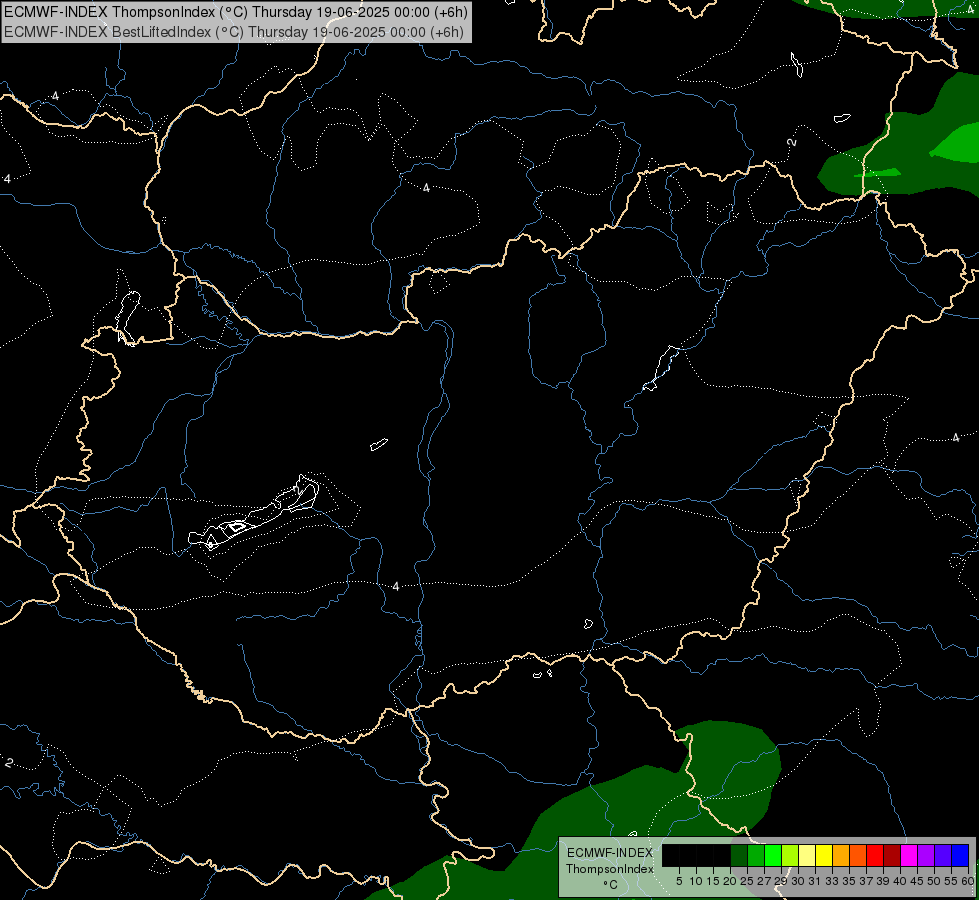This screenshot has height=900, width=979.
Task: Select the pale yellow 30–31 legend swatch
Action: click(x=807, y=855)
